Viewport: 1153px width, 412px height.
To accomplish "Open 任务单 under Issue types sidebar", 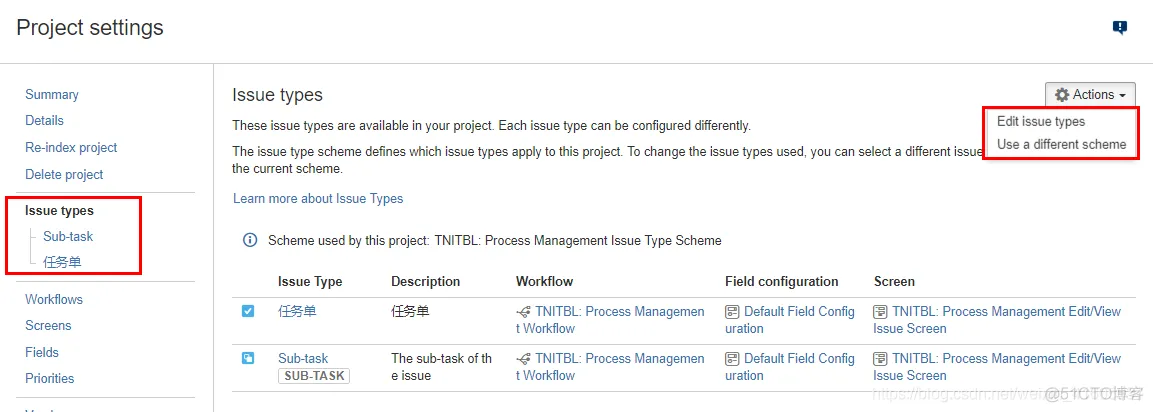I will pyautogui.click(x=62, y=262).
